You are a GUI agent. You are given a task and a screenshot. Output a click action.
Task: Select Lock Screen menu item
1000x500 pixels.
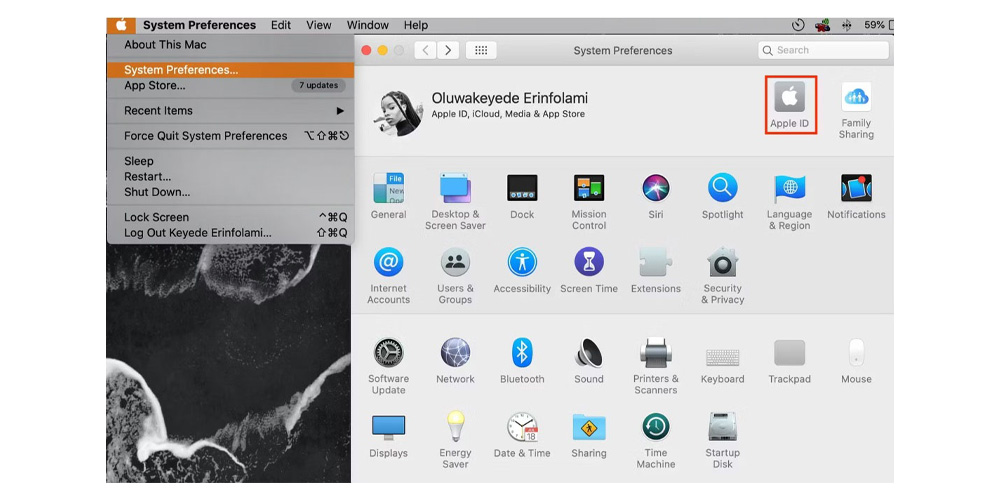tap(230, 217)
